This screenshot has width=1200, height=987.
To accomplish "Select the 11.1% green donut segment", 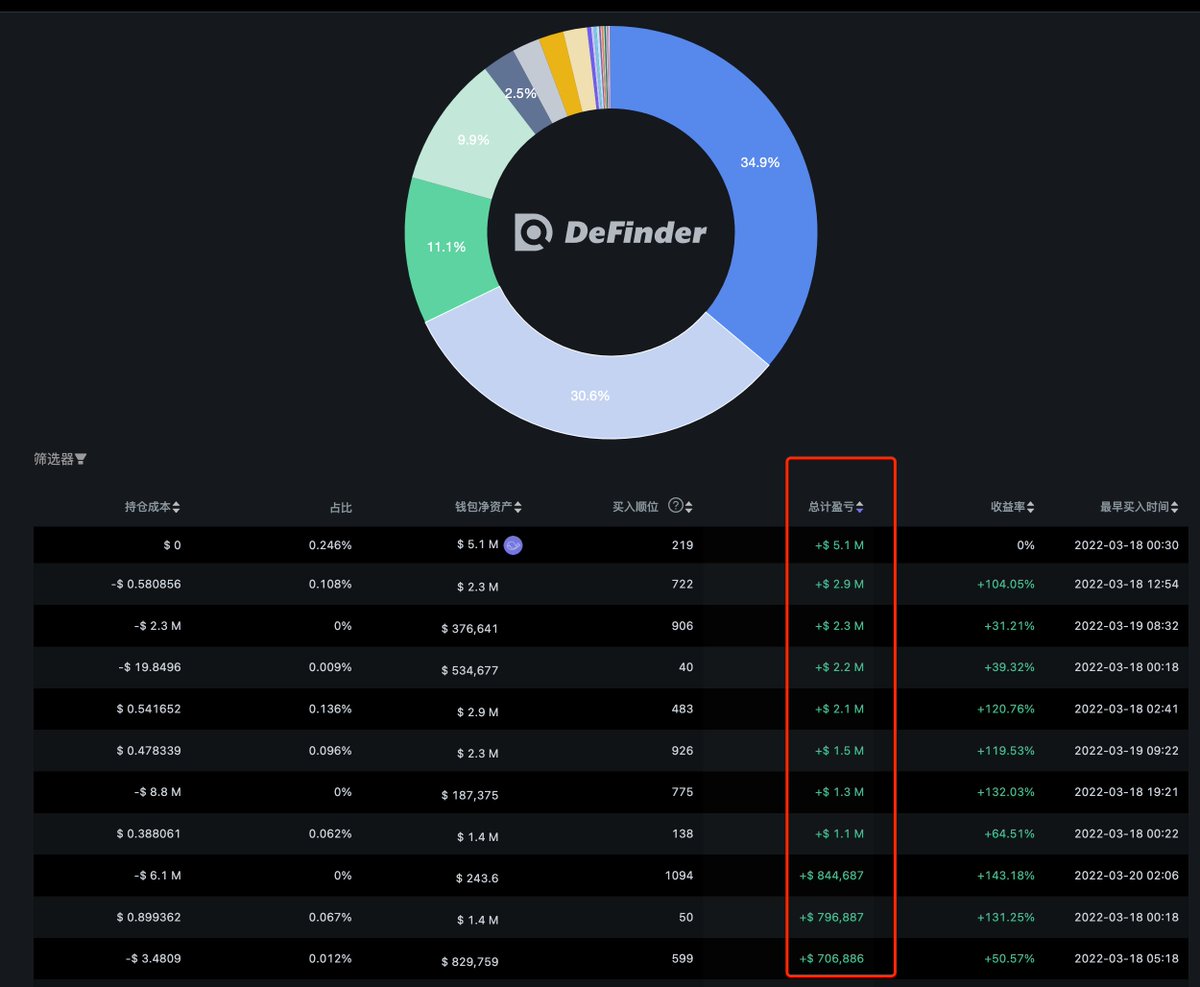I will 447,245.
